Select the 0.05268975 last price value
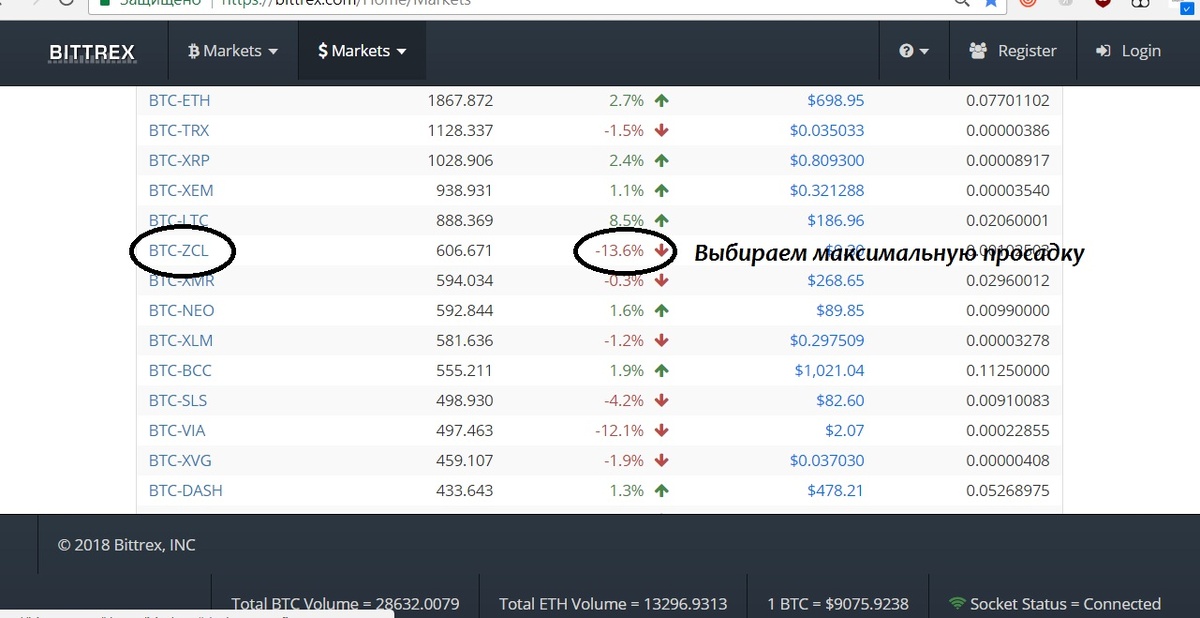This screenshot has height=618, width=1200. point(1008,491)
